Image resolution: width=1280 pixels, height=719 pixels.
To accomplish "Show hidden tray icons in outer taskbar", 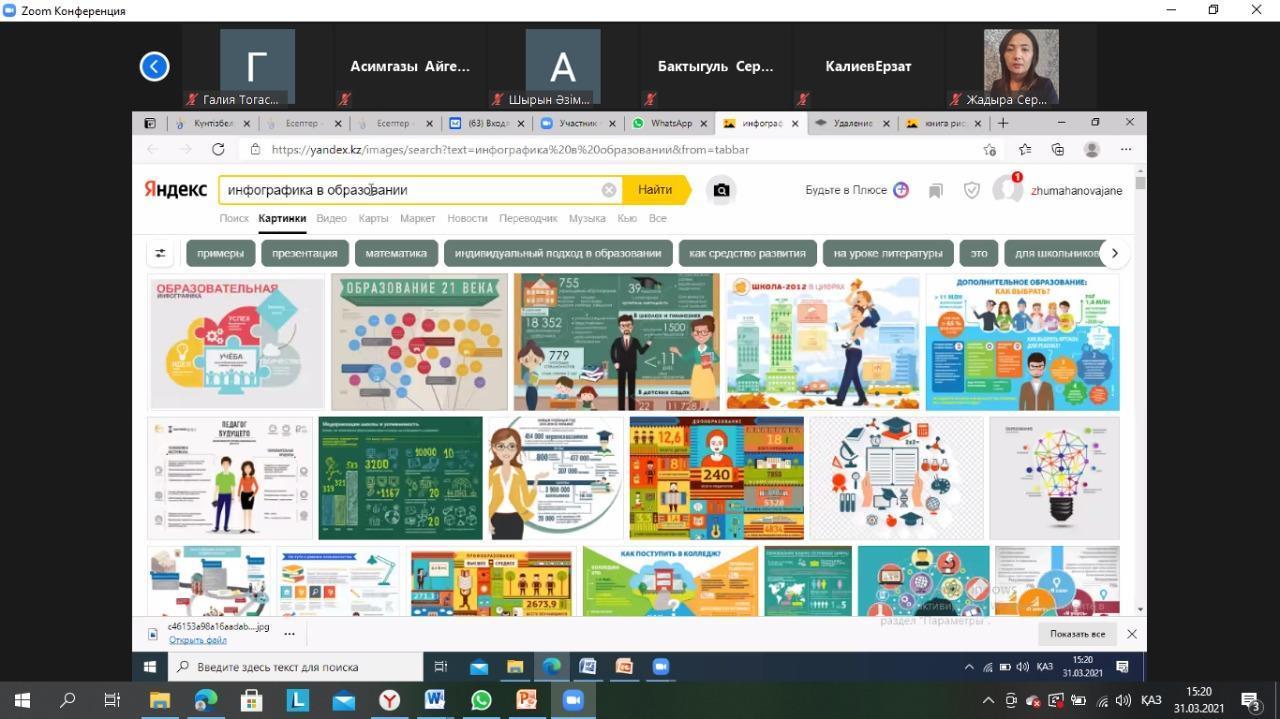I will pyautogui.click(x=988, y=700).
